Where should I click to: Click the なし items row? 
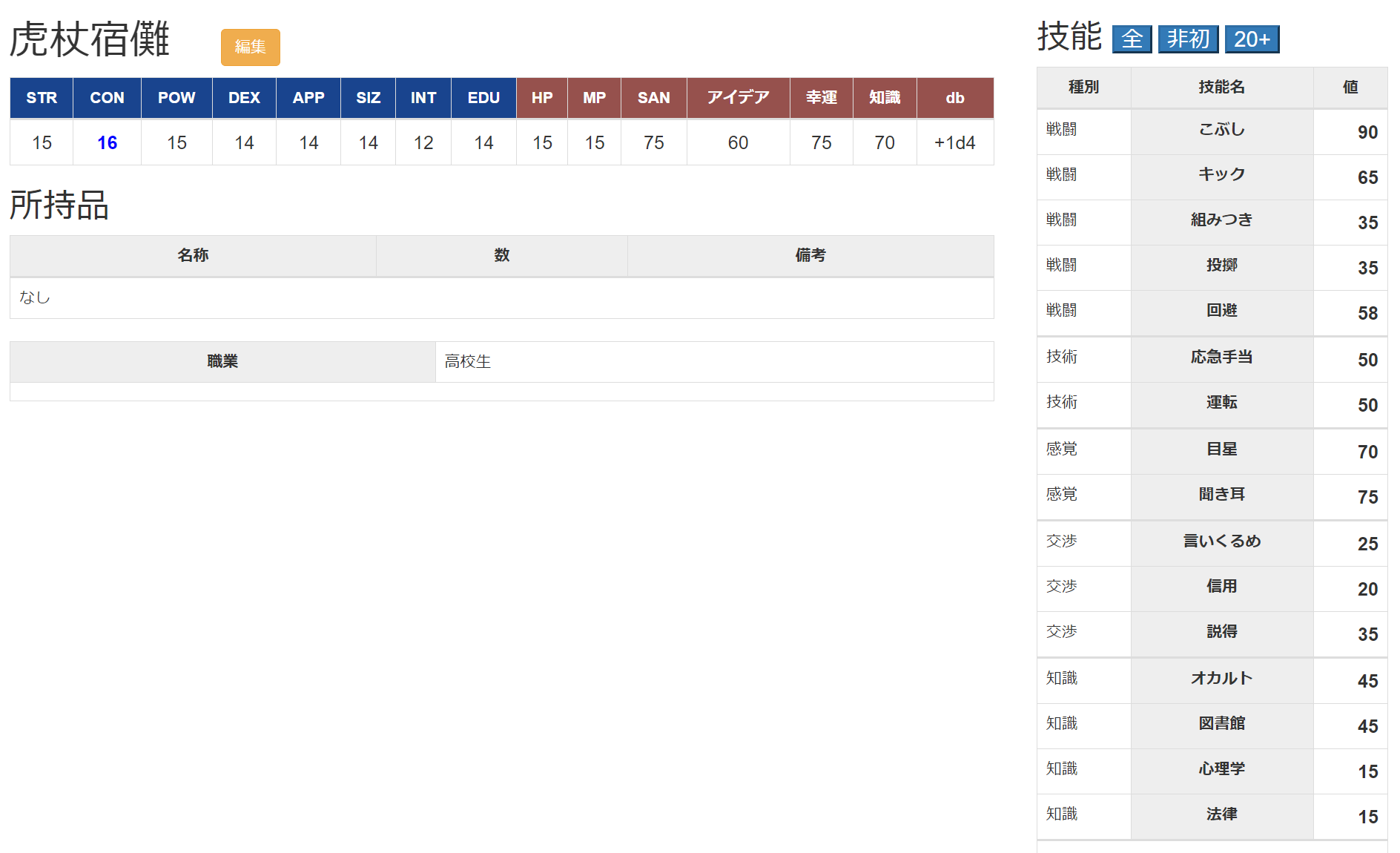pyautogui.click(x=502, y=298)
